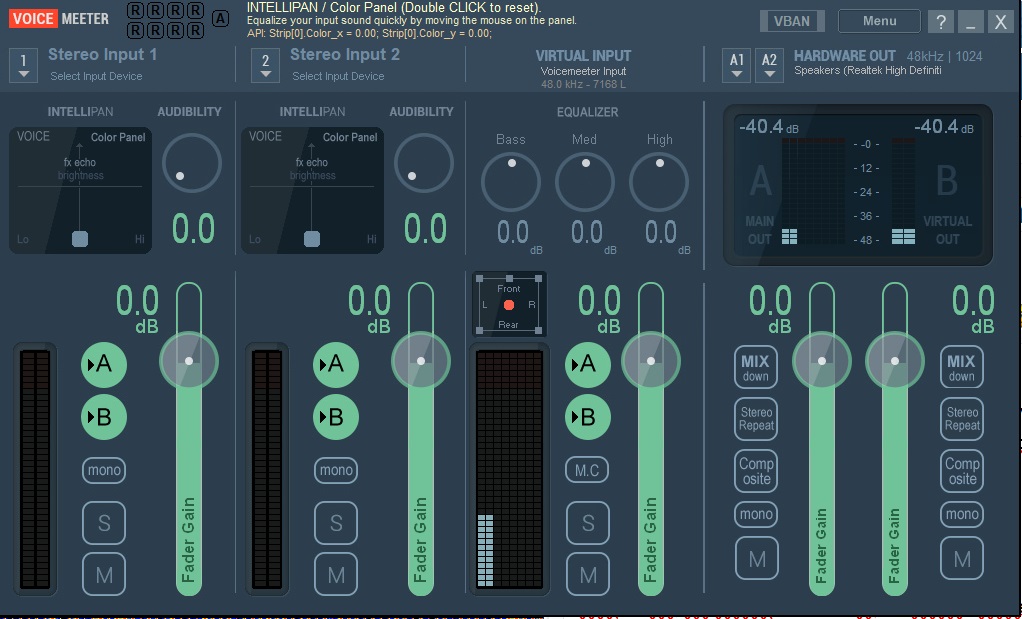The width and height of the screenshot is (1022, 619).
Task: Click the VOICEMEETER logo
Action: (59, 19)
